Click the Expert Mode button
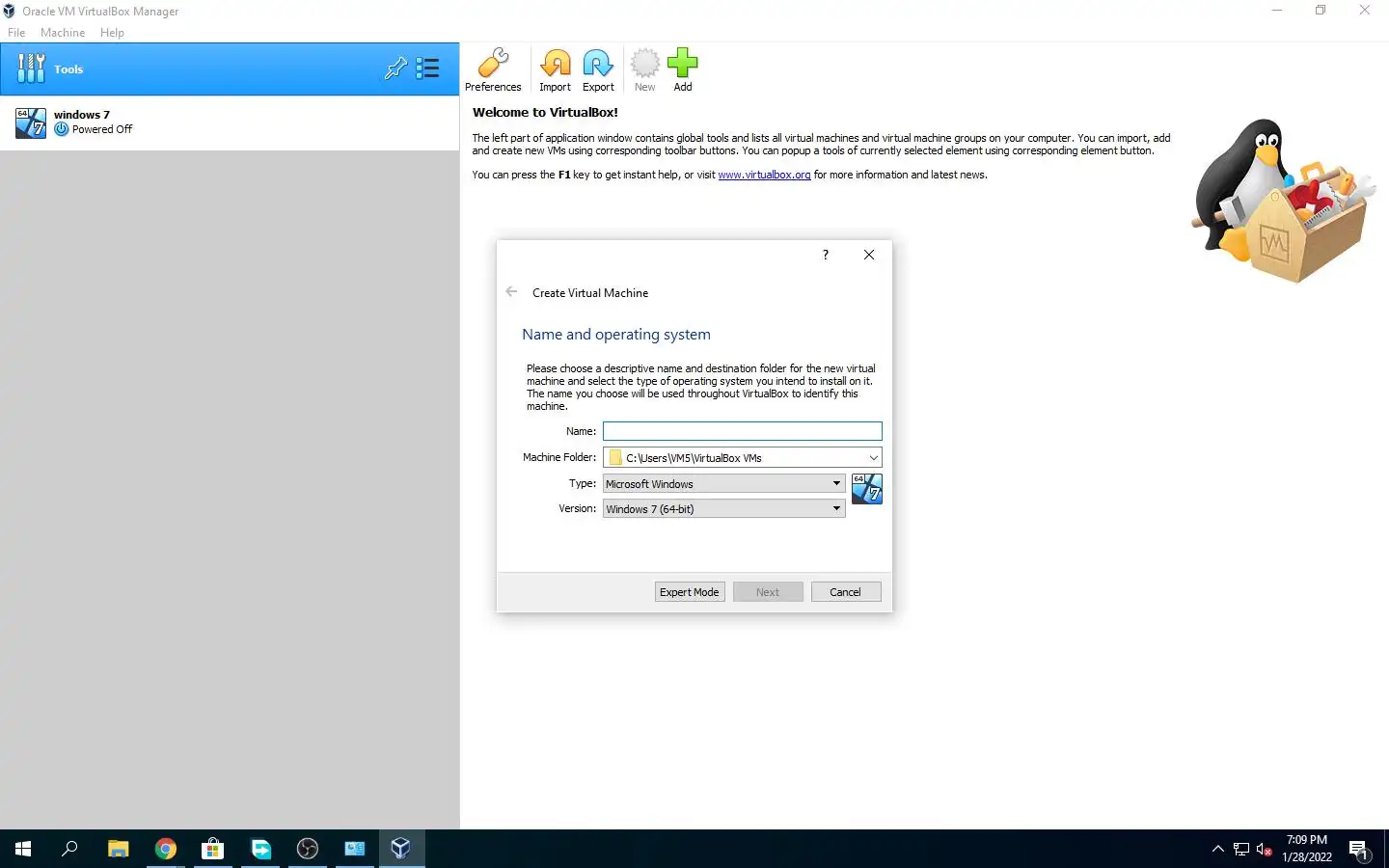The height and width of the screenshot is (868, 1389). point(690,592)
